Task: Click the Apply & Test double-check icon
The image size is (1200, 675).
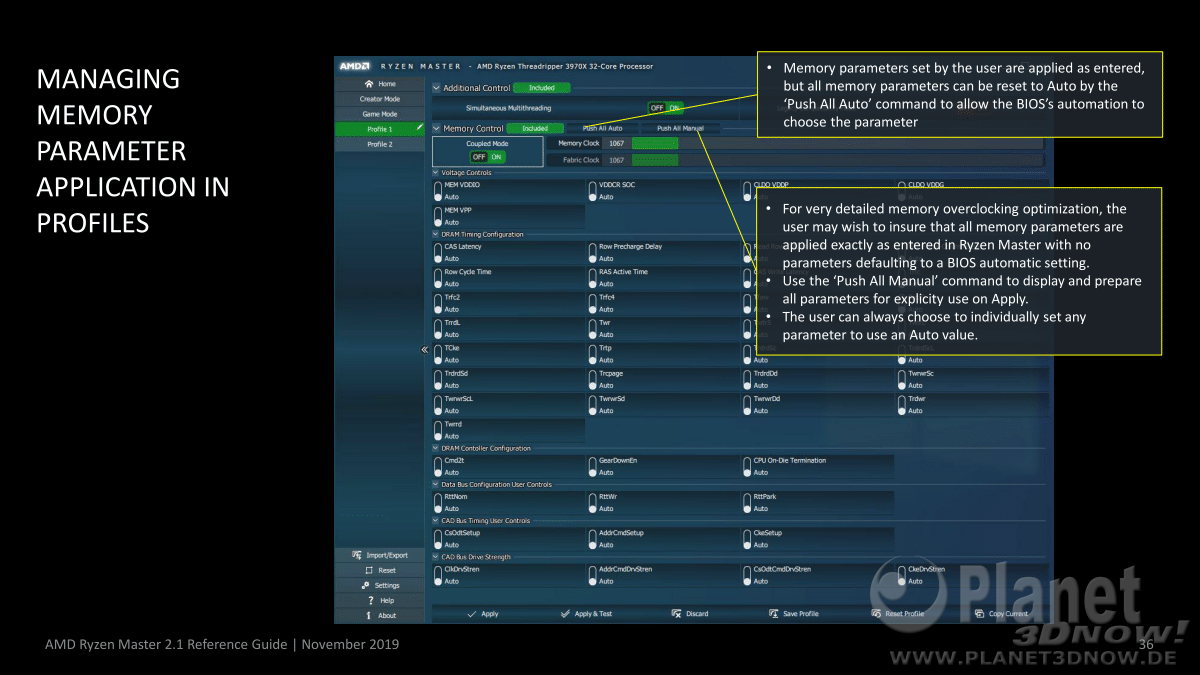Action: (x=565, y=613)
